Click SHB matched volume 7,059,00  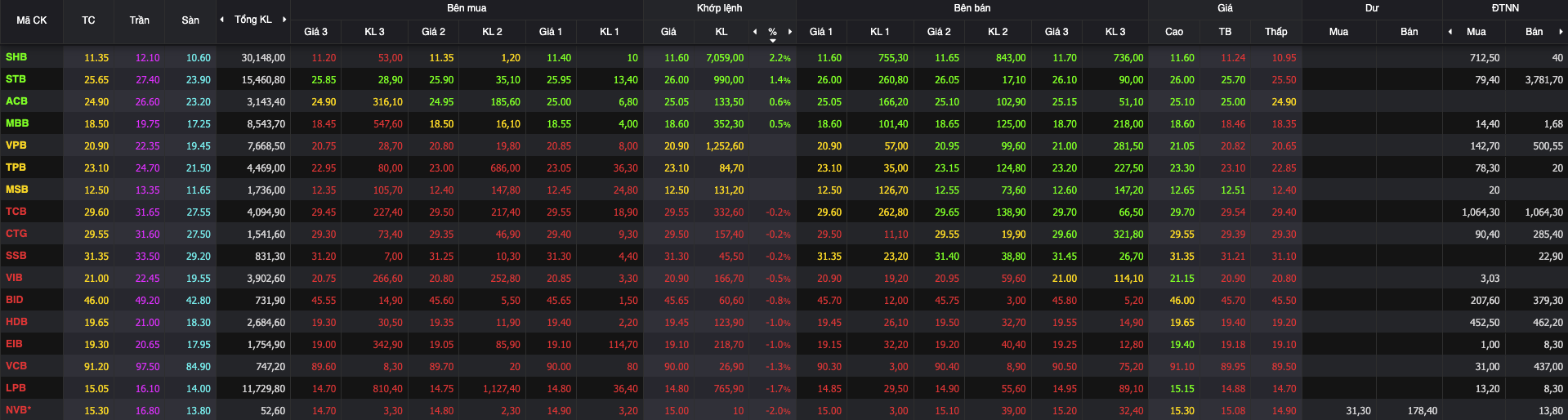[725, 58]
